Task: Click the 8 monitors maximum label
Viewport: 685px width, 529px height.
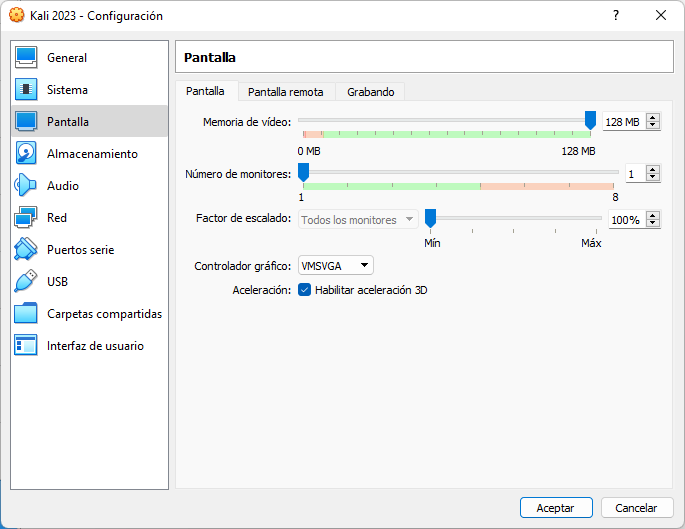Action: 615,197
